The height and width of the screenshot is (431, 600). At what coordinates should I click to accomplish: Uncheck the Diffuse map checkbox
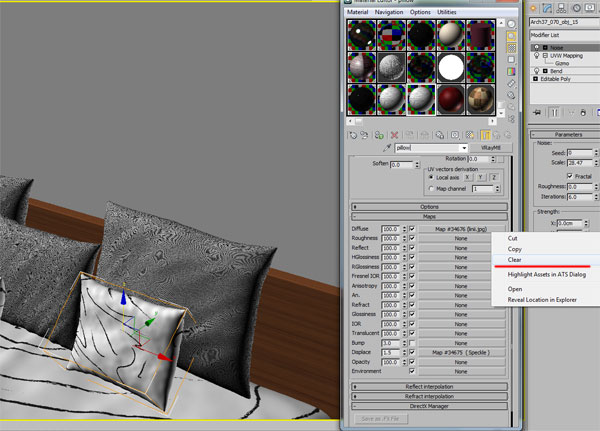[412, 229]
